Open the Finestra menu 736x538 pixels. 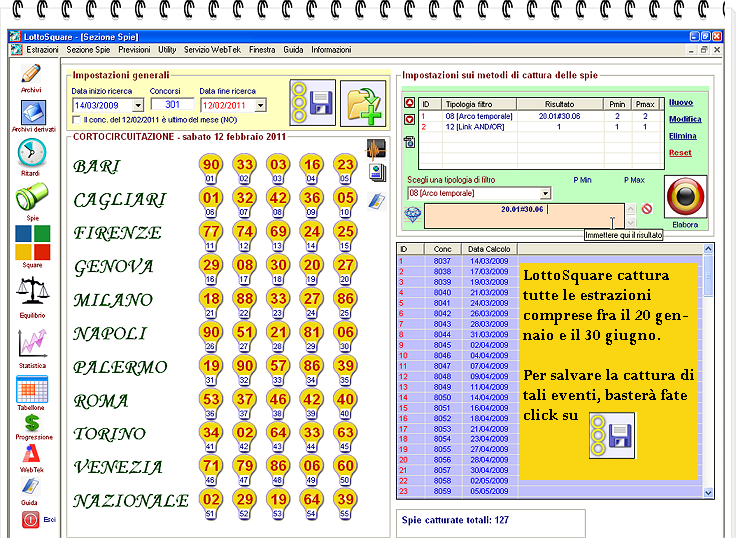pos(262,50)
